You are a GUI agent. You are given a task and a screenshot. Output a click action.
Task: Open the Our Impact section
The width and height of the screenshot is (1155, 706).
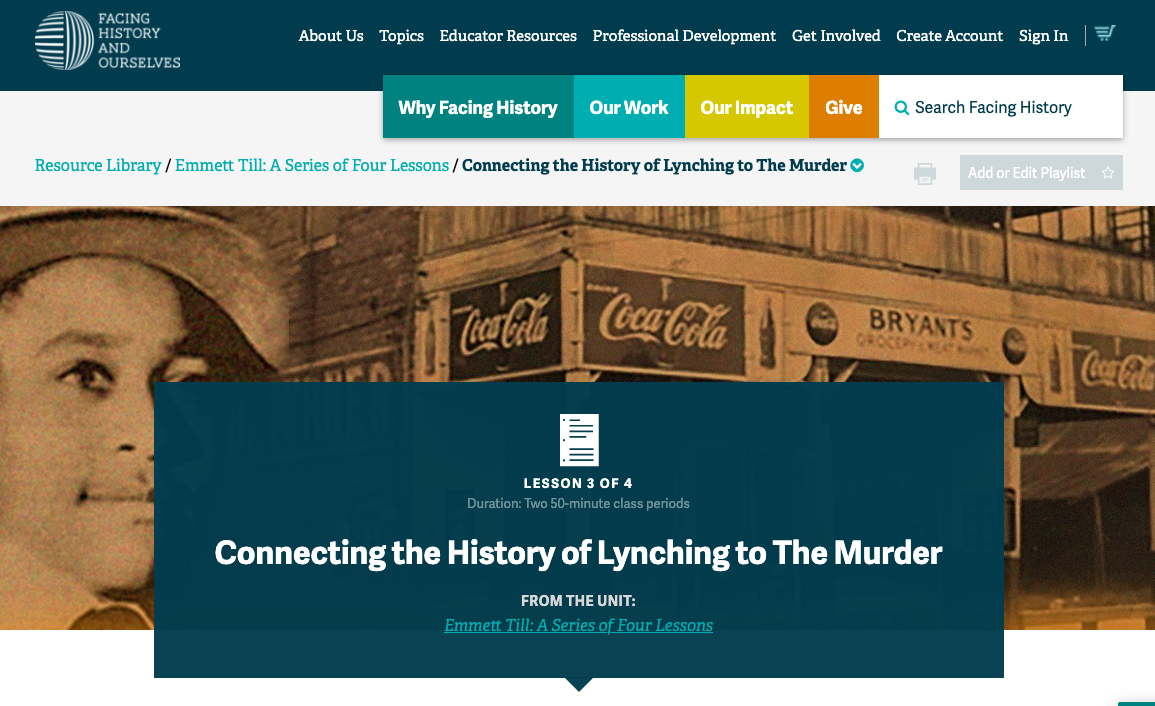746,107
